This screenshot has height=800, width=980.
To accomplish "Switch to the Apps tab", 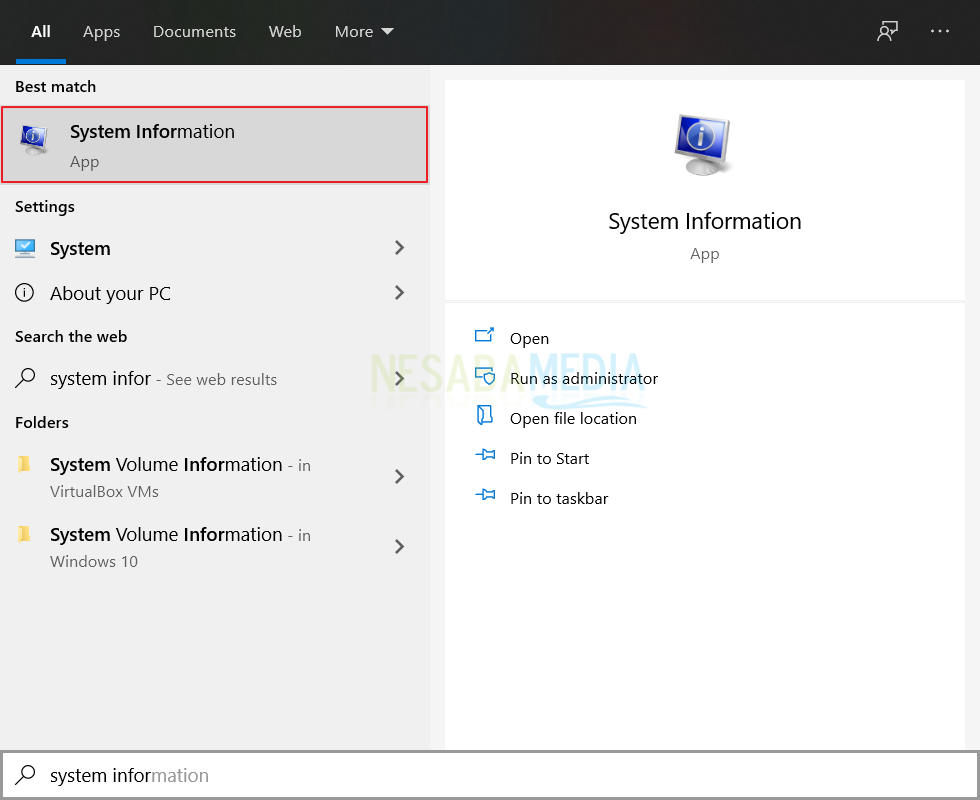I will [x=101, y=32].
